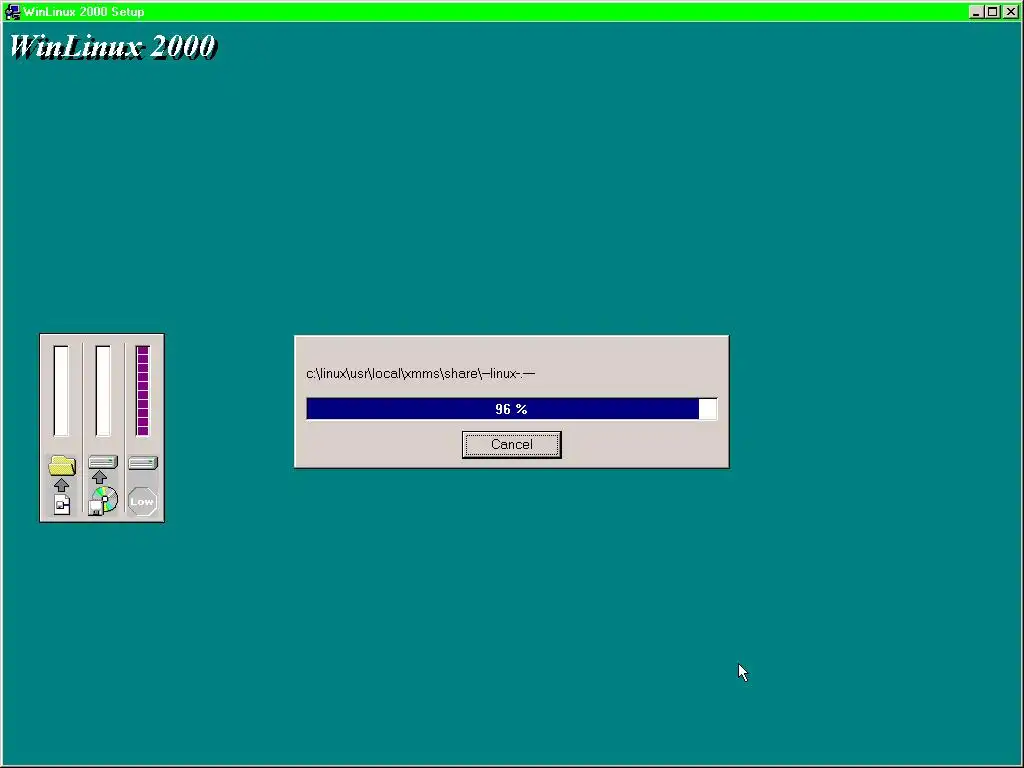Minimize the WinLinux 2000 Setup window
The height and width of the screenshot is (768, 1024).
[976, 12]
